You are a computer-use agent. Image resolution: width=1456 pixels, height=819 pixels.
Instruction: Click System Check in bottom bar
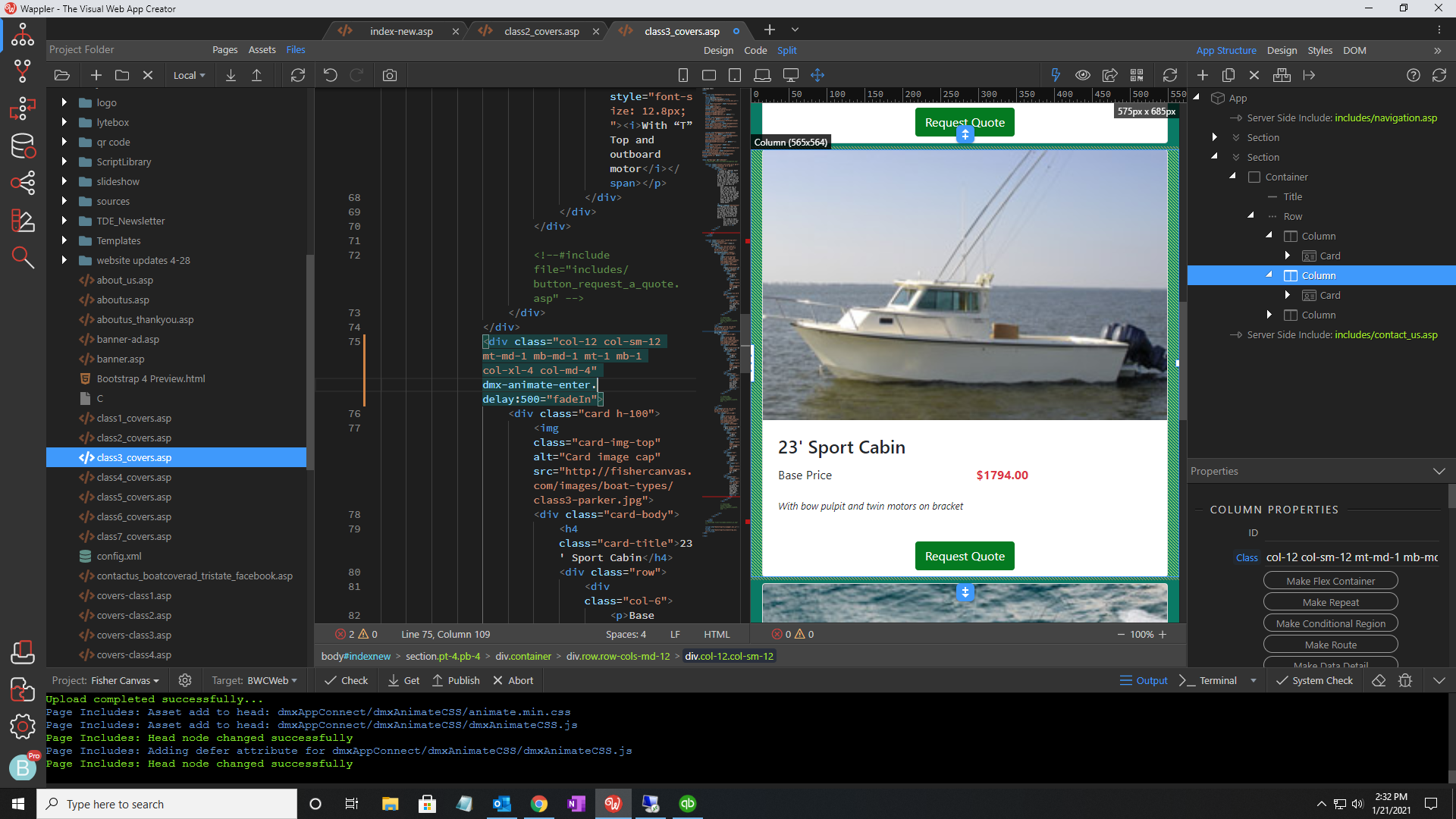pos(1314,680)
